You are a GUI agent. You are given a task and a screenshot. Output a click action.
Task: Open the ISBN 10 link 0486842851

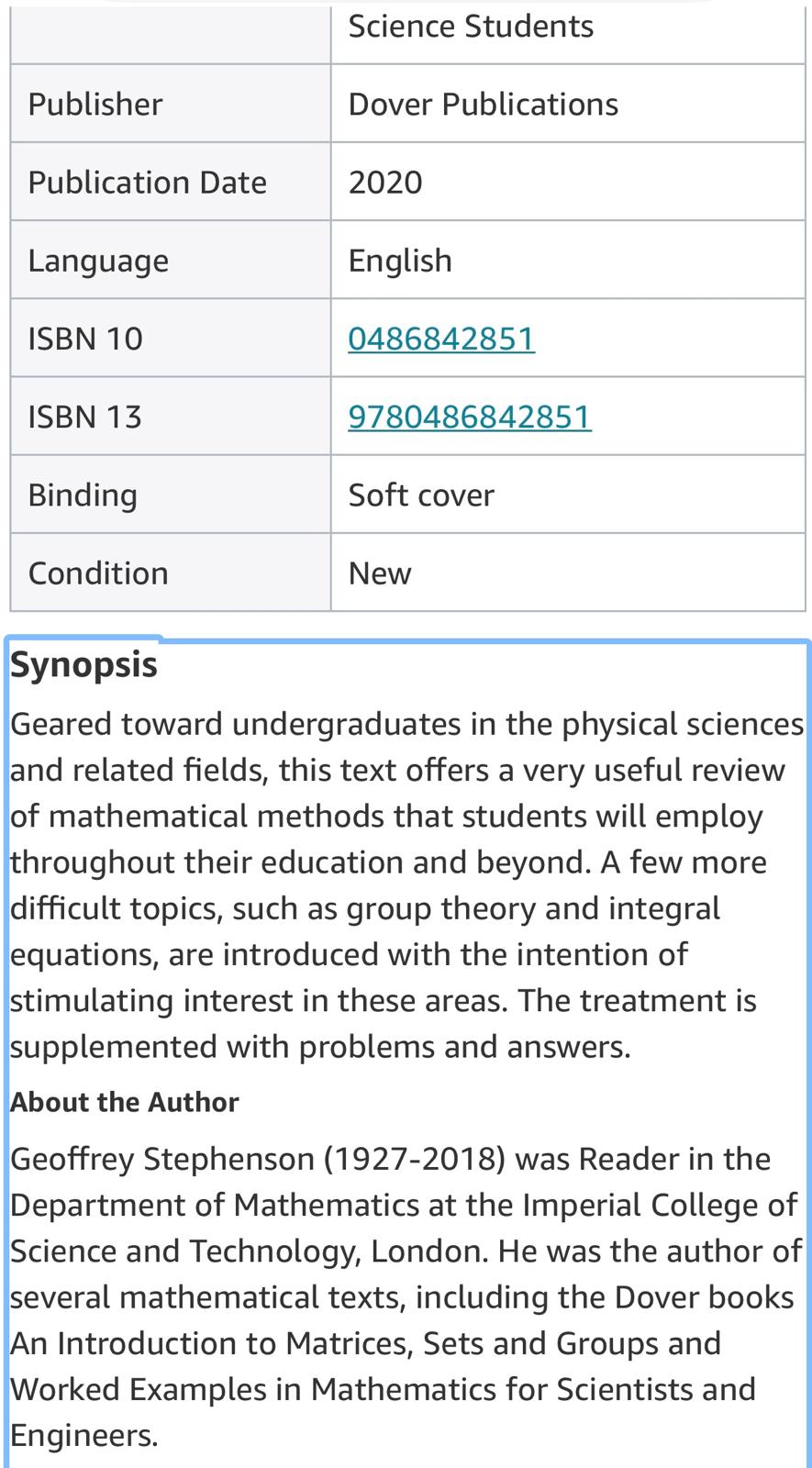[x=440, y=339]
